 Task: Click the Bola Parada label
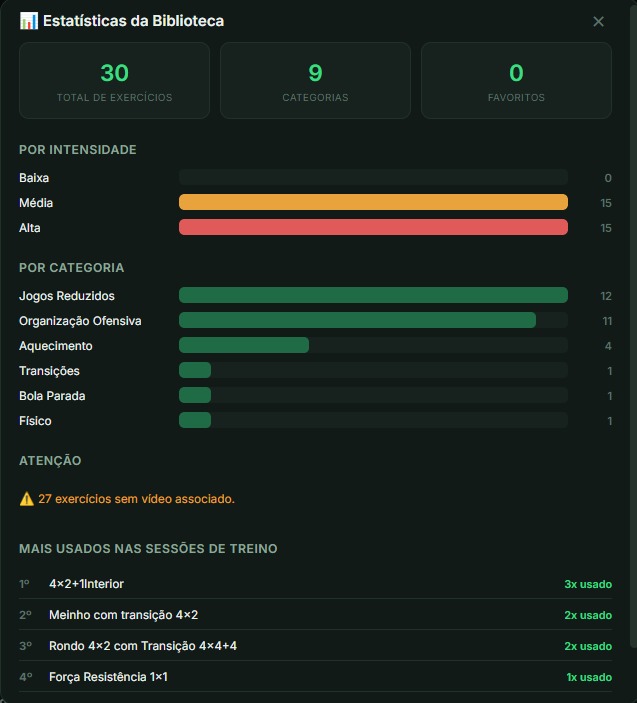[x=52, y=396]
